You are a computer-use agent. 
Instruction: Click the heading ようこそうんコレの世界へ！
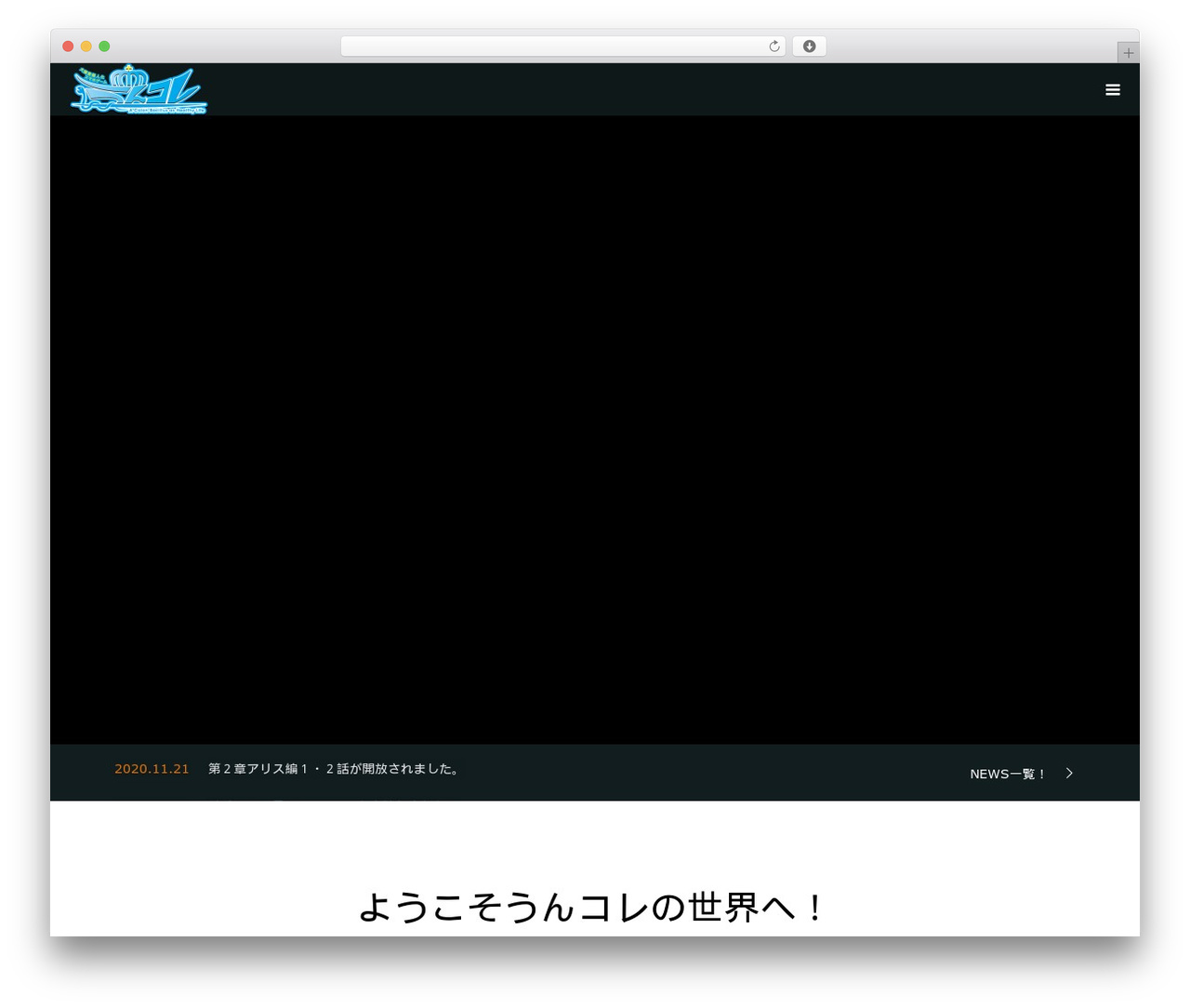tap(593, 907)
